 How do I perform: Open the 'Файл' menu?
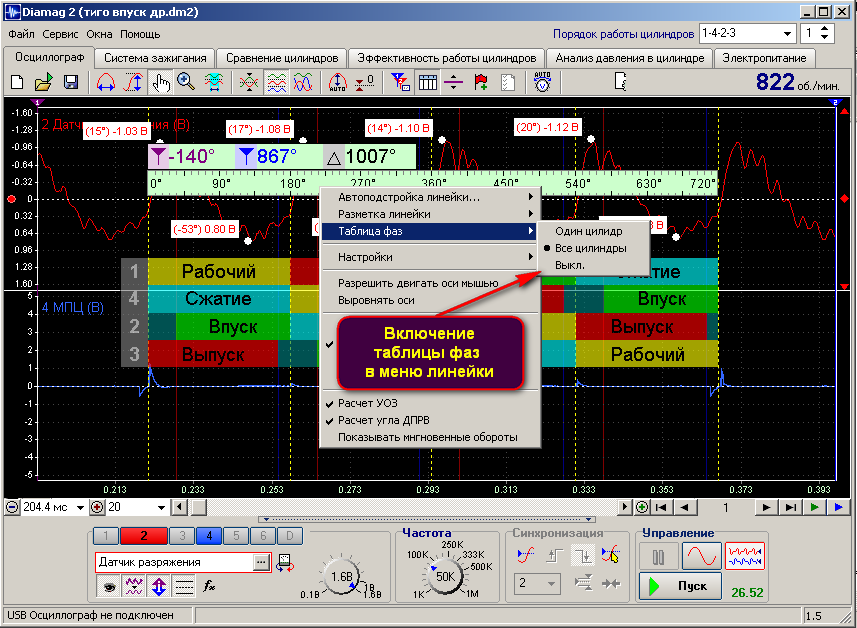pos(21,34)
